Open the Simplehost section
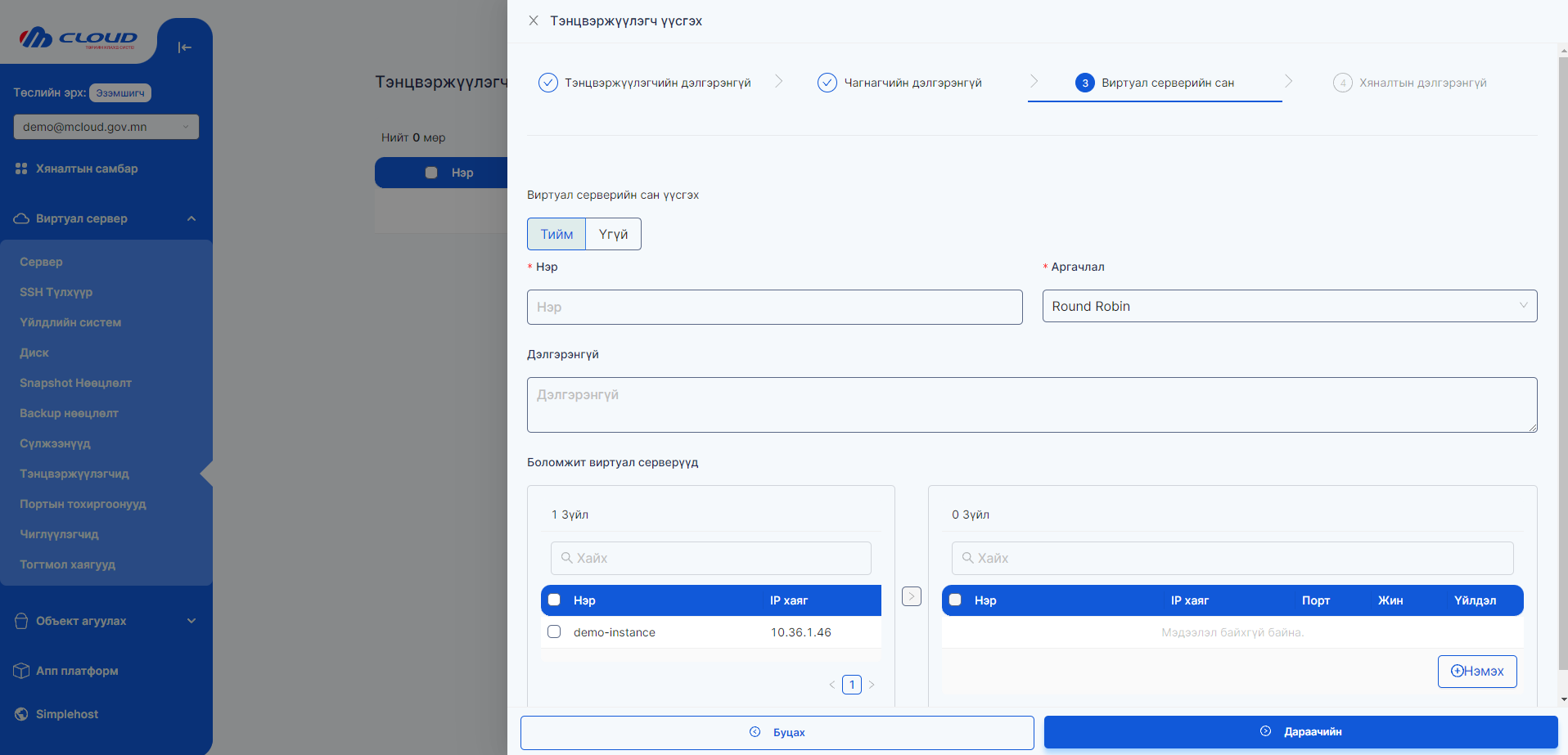1568x755 pixels. (65, 713)
